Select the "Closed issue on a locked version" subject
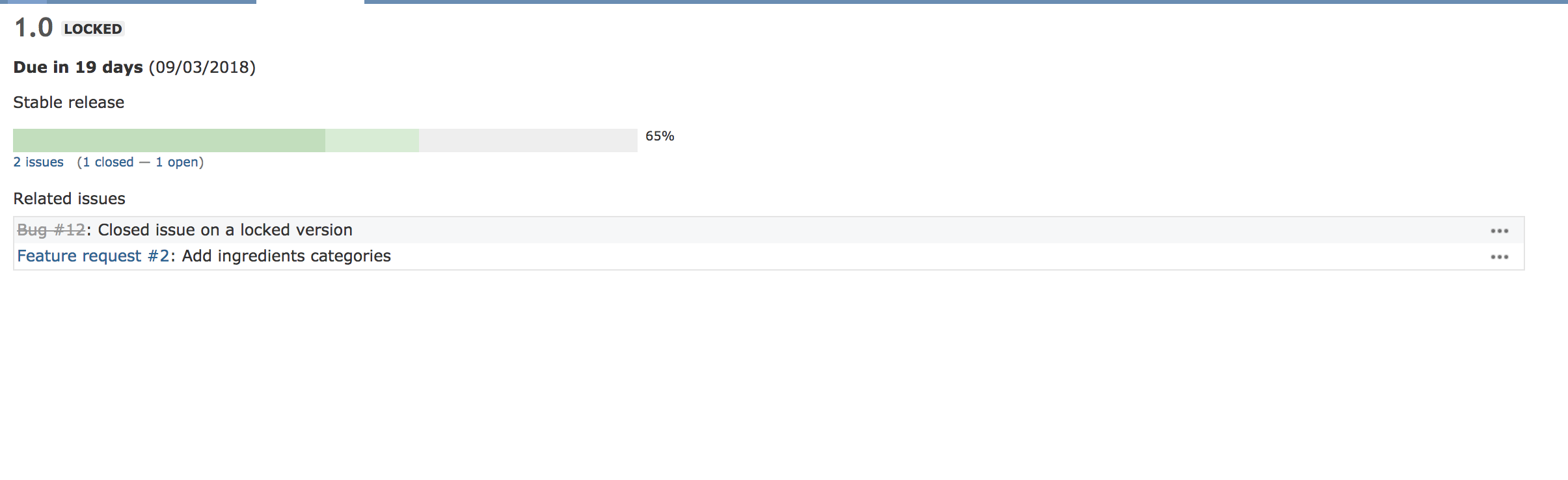 tap(225, 230)
